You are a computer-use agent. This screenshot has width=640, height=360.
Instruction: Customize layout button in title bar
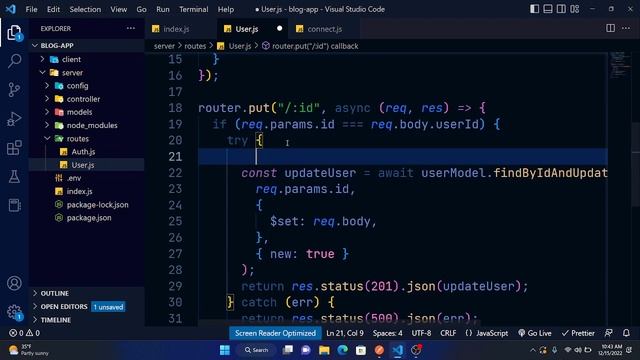(x=575, y=9)
